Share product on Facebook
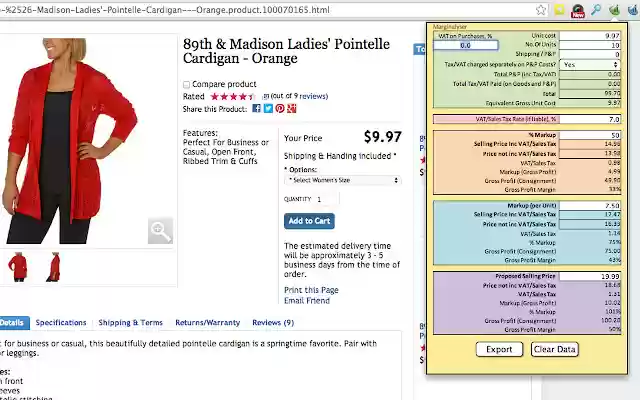 (256, 108)
